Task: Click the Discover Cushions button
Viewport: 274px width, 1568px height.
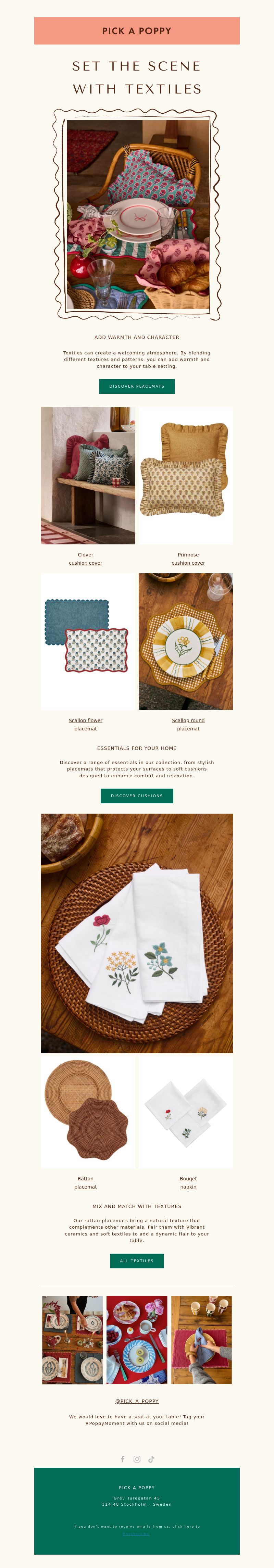Action: click(x=137, y=795)
